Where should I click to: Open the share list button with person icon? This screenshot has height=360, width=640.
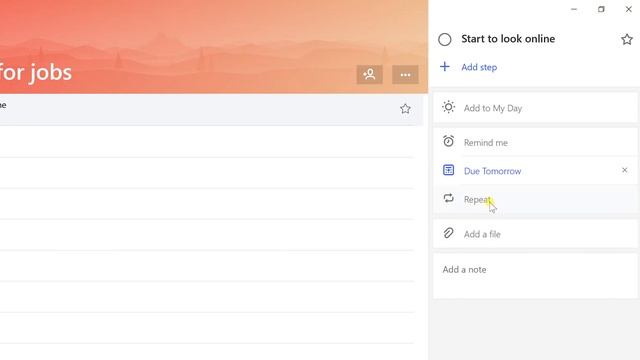(369, 75)
